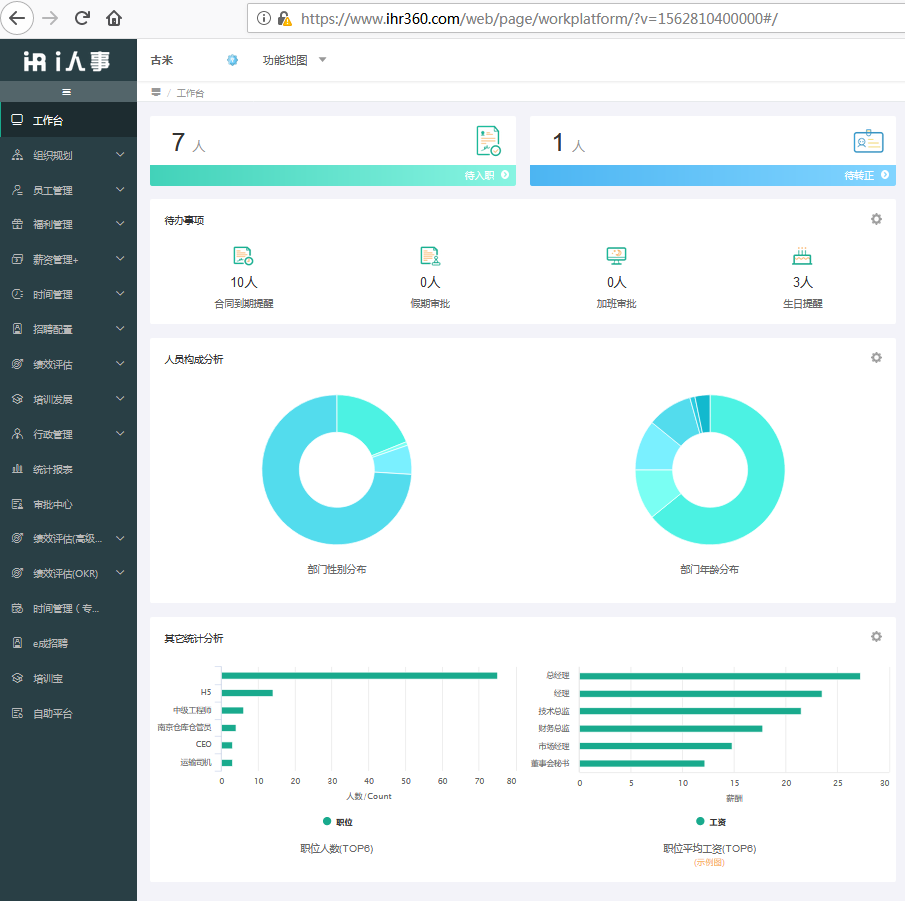Image resolution: width=905 pixels, height=901 pixels.
Task: Click the address bar URL field
Action: (x=577, y=18)
